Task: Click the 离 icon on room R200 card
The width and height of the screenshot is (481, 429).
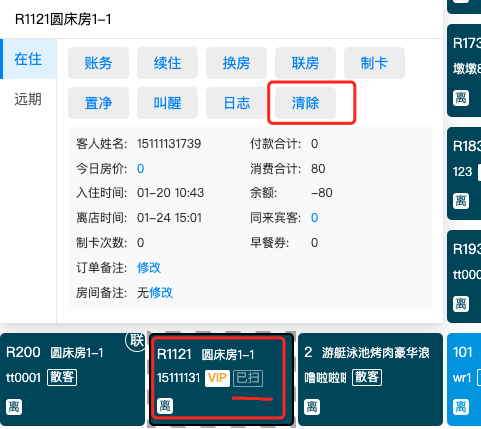Action: (x=14, y=407)
